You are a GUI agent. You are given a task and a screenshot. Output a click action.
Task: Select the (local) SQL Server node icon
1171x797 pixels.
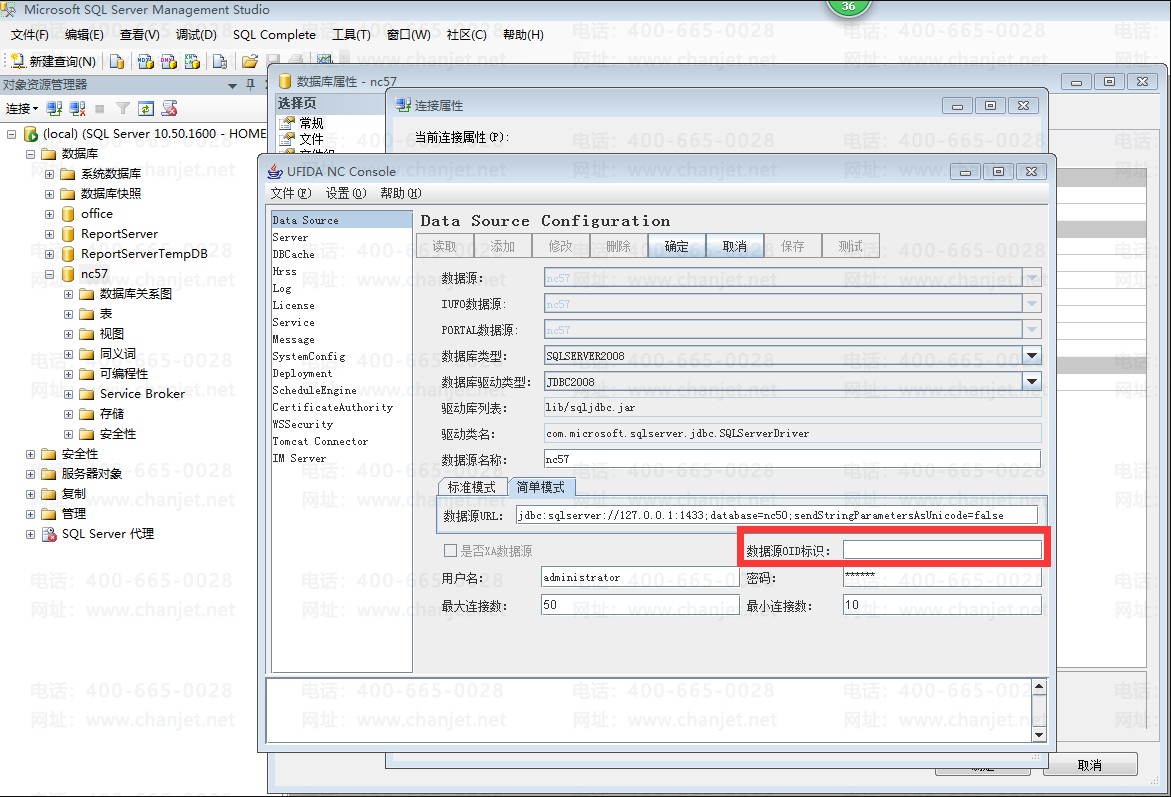pos(31,134)
